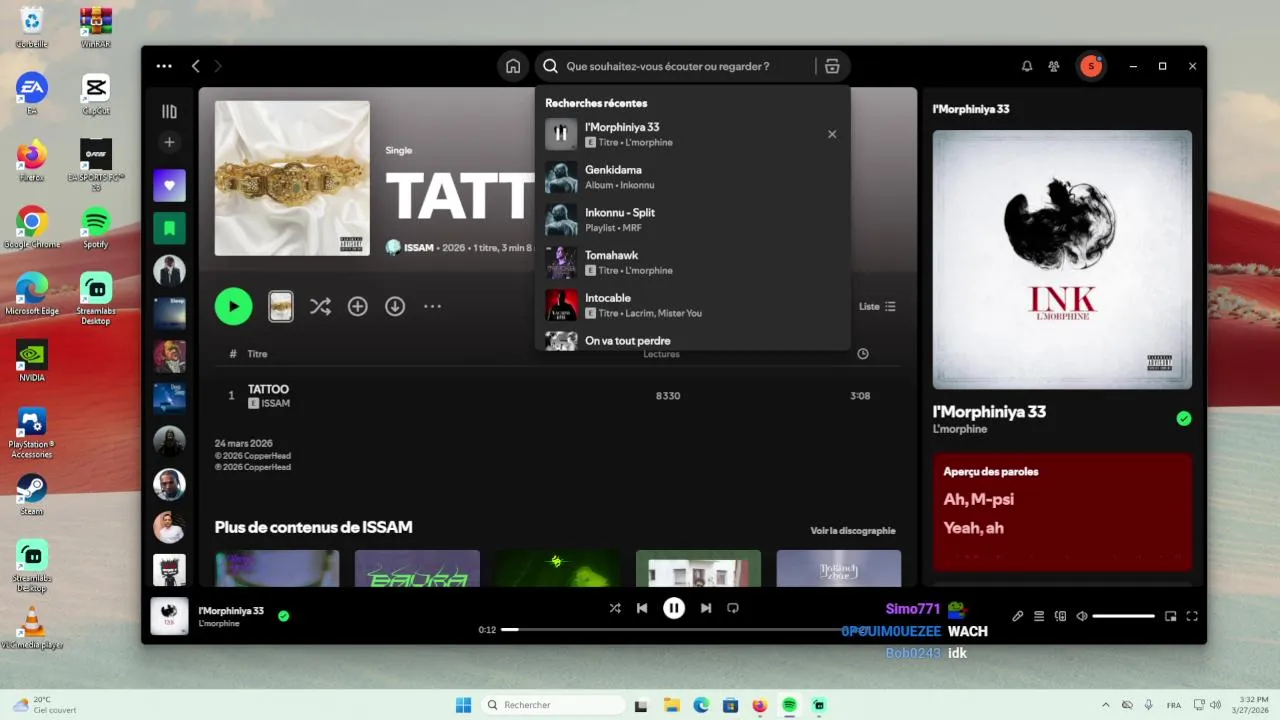Screen dimensions: 1280x720
Task: Click l'Morphiniya 33 title in player bar
Action: [231, 611]
